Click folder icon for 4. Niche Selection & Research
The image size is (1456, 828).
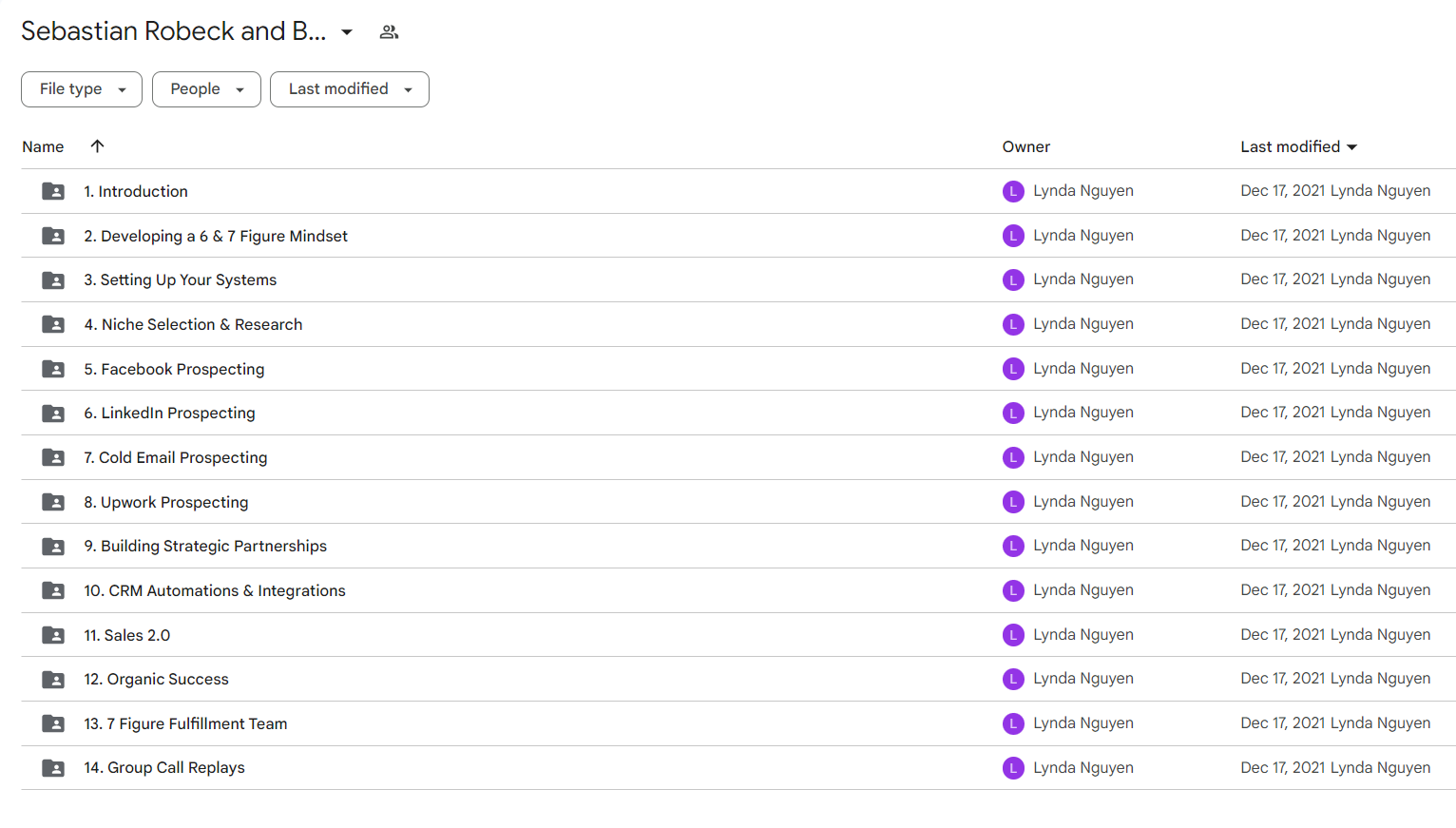click(53, 324)
